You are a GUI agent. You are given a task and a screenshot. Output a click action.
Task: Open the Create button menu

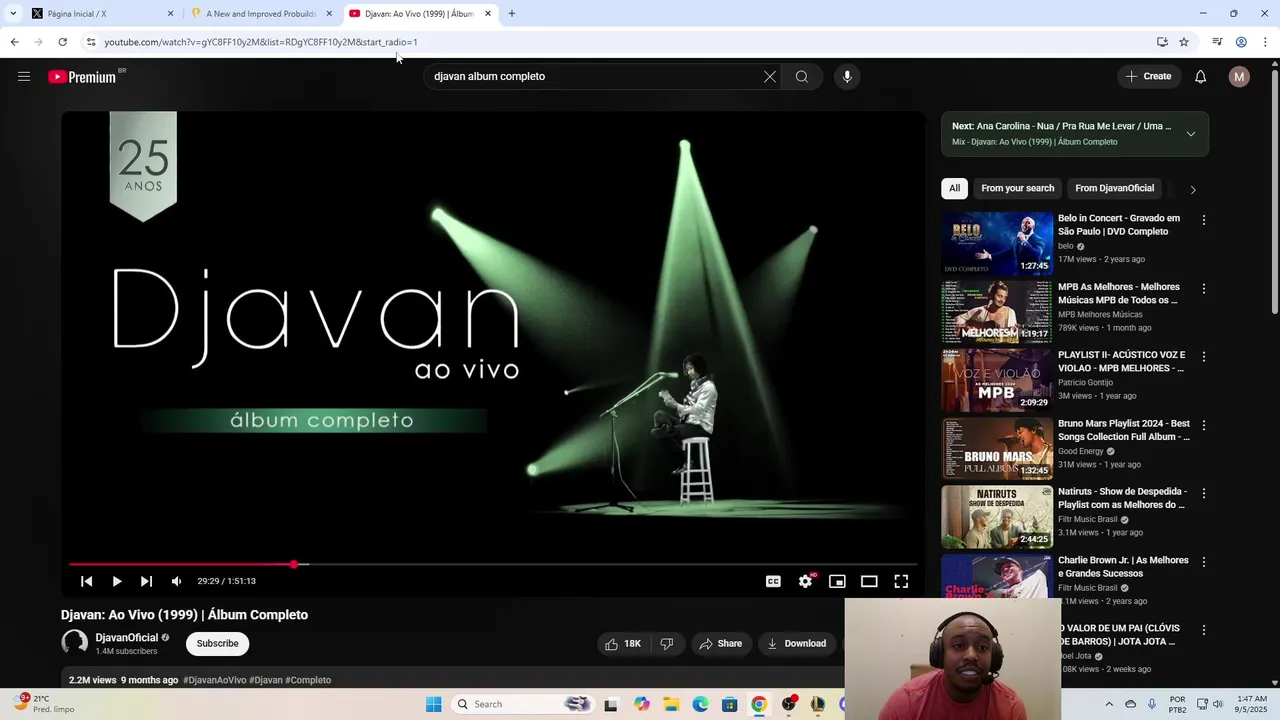coord(1148,76)
